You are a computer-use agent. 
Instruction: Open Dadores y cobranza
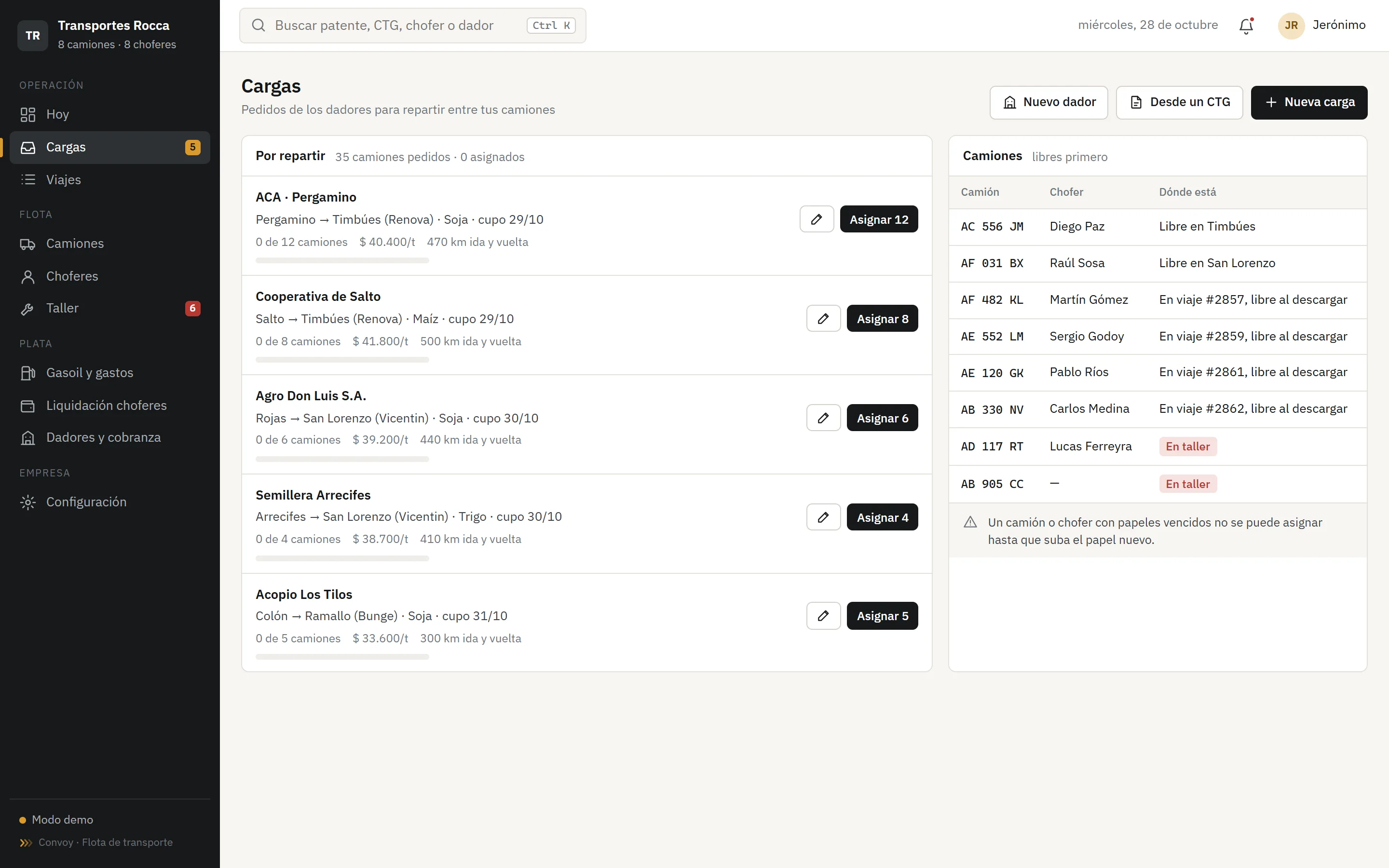point(109,437)
